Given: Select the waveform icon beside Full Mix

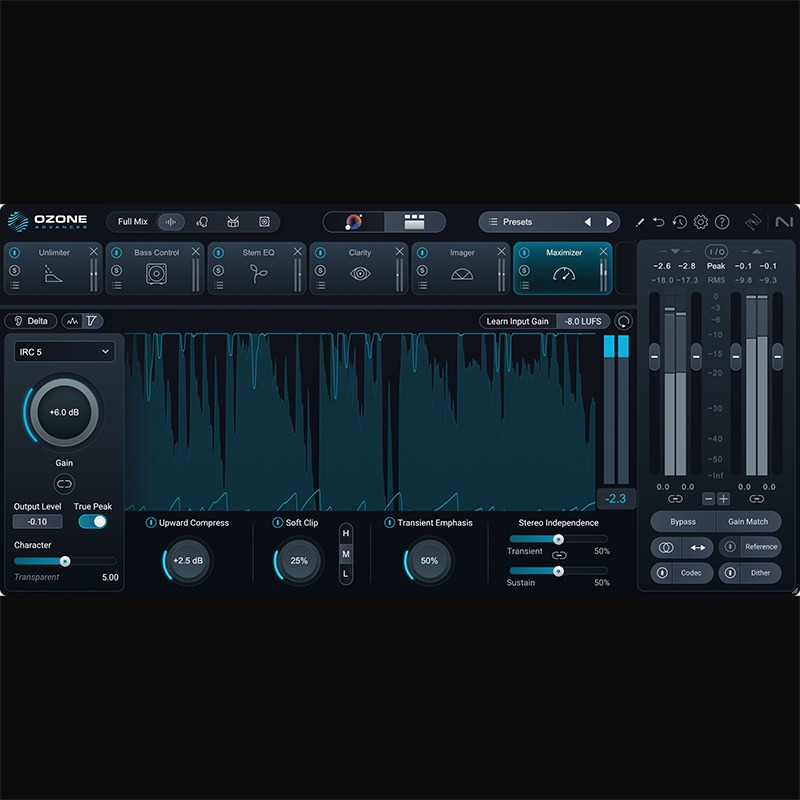Looking at the screenshot, I should (x=171, y=222).
